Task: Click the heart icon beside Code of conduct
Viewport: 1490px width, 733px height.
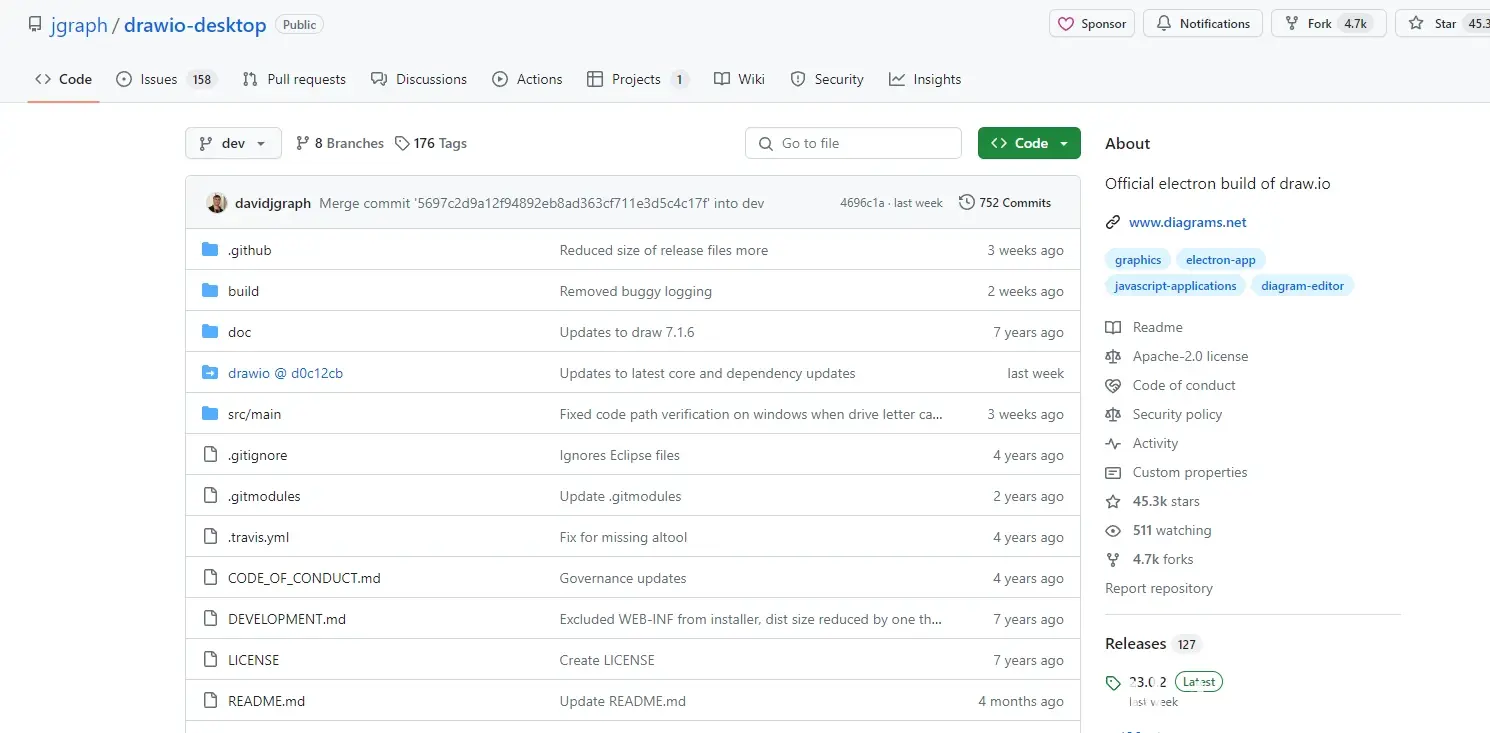Action: pos(1113,385)
